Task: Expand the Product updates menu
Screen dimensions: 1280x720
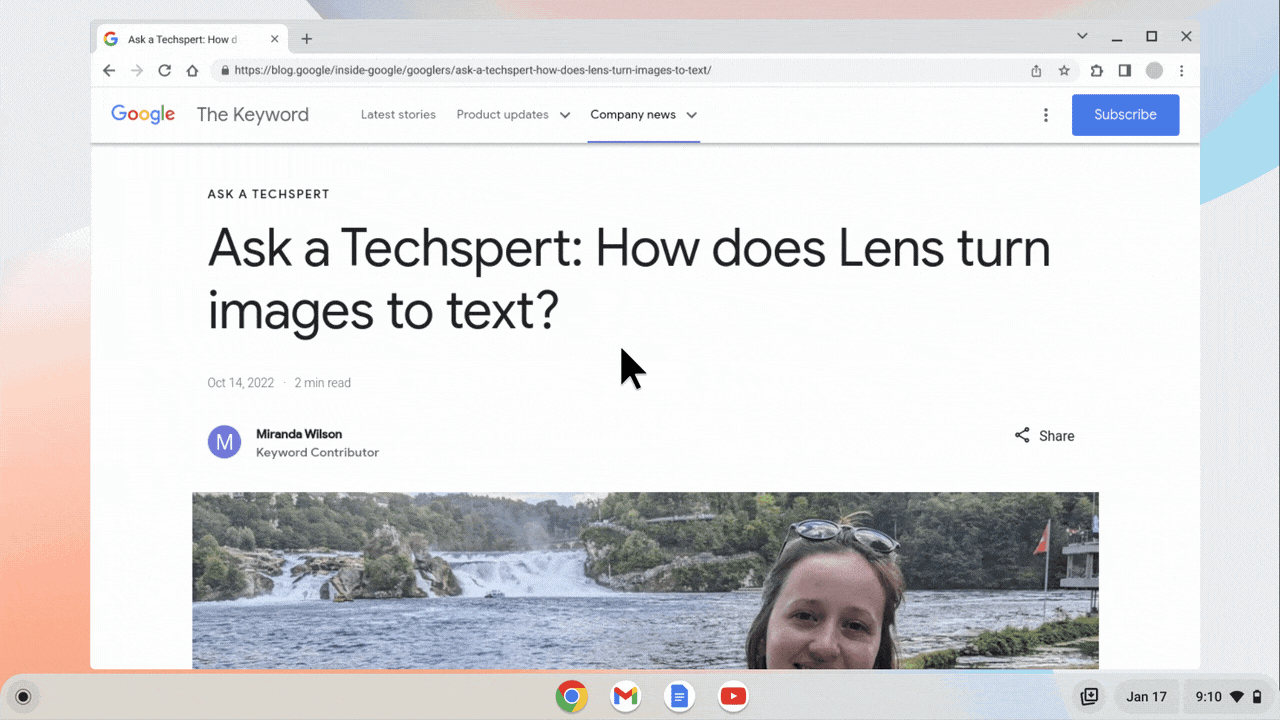Action: click(x=513, y=115)
